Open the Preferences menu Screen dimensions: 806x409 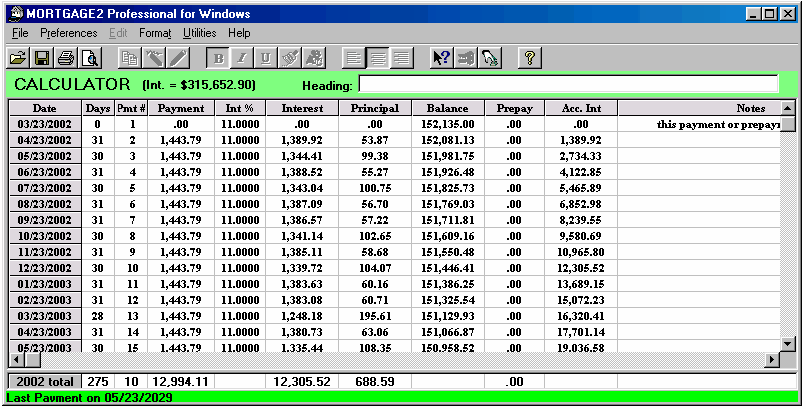(68, 33)
